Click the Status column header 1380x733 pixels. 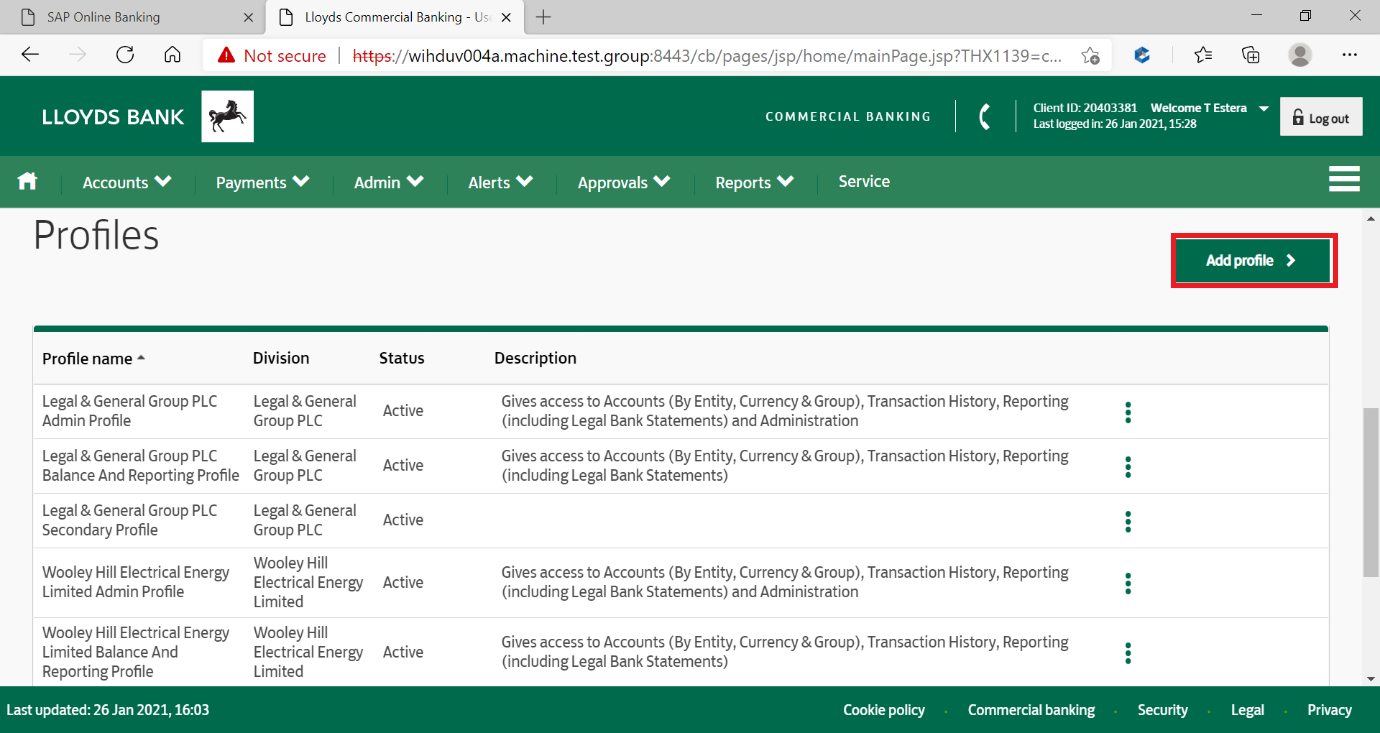click(x=402, y=358)
